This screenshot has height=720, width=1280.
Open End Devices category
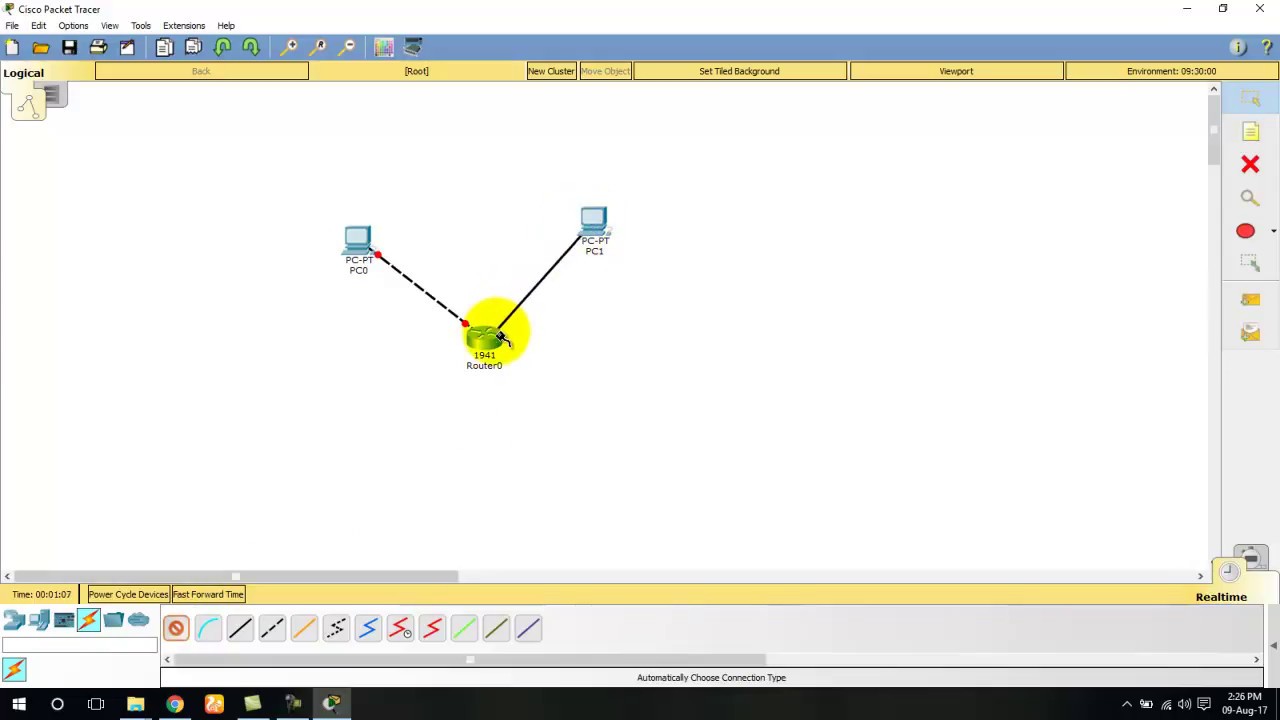[x=39, y=621]
